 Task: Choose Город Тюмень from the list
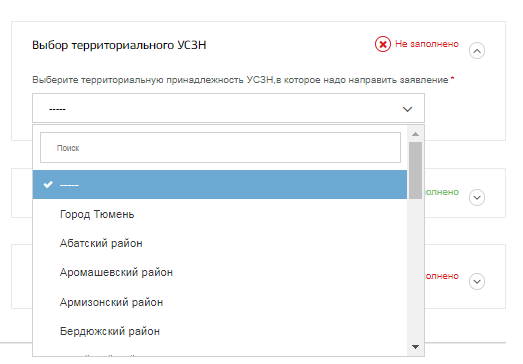pos(219,214)
